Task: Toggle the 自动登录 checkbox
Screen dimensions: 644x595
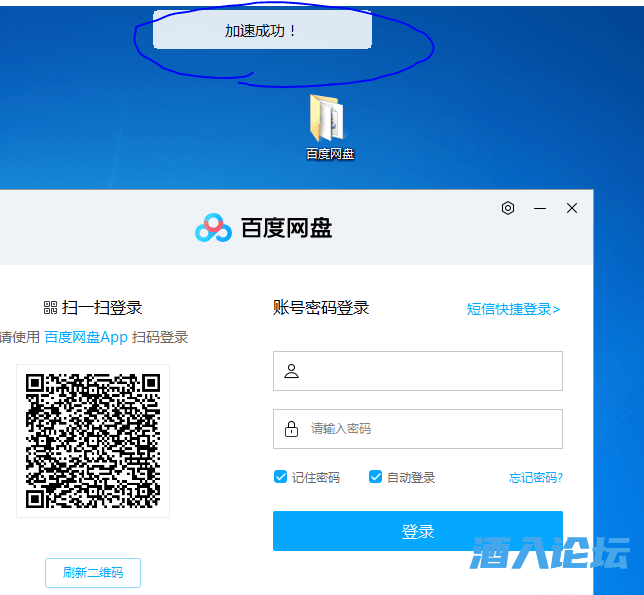Action: click(375, 477)
